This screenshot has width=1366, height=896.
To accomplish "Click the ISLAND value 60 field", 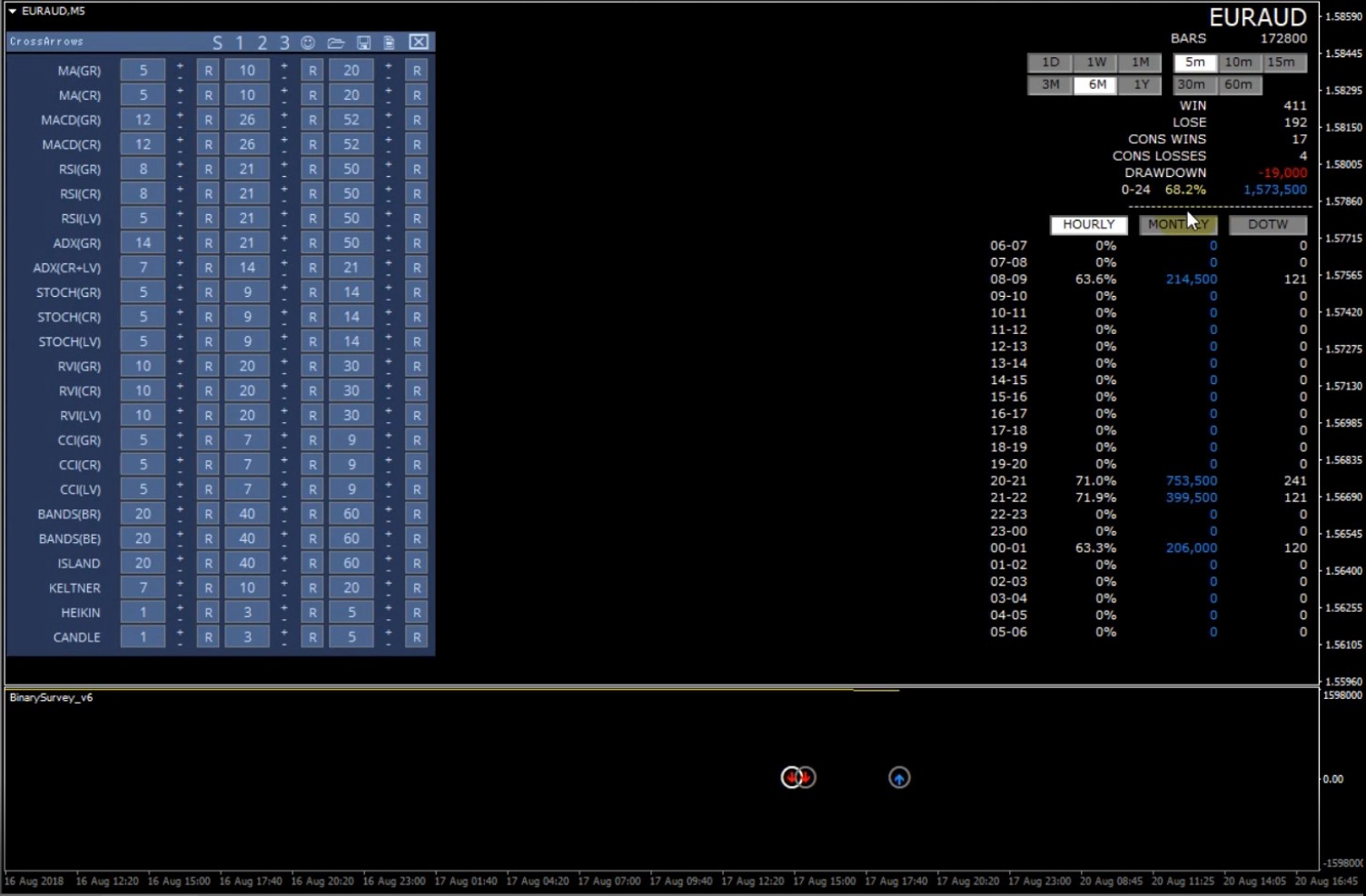I will tap(351, 563).
